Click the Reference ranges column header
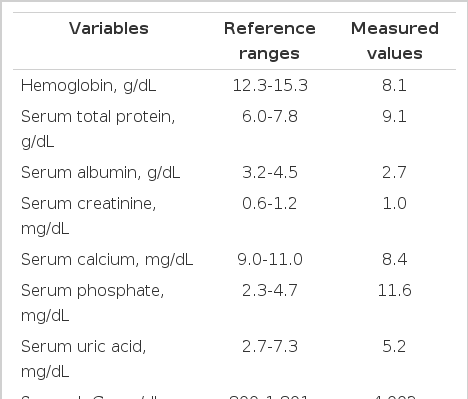468x399 pixels. 270,41
